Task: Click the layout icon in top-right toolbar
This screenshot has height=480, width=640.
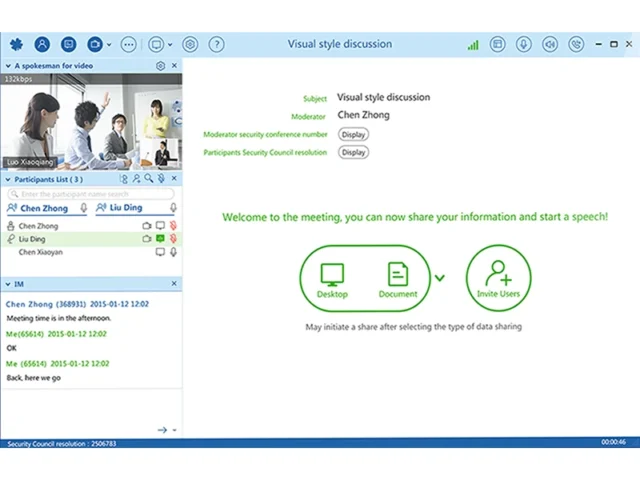Action: 497,44
